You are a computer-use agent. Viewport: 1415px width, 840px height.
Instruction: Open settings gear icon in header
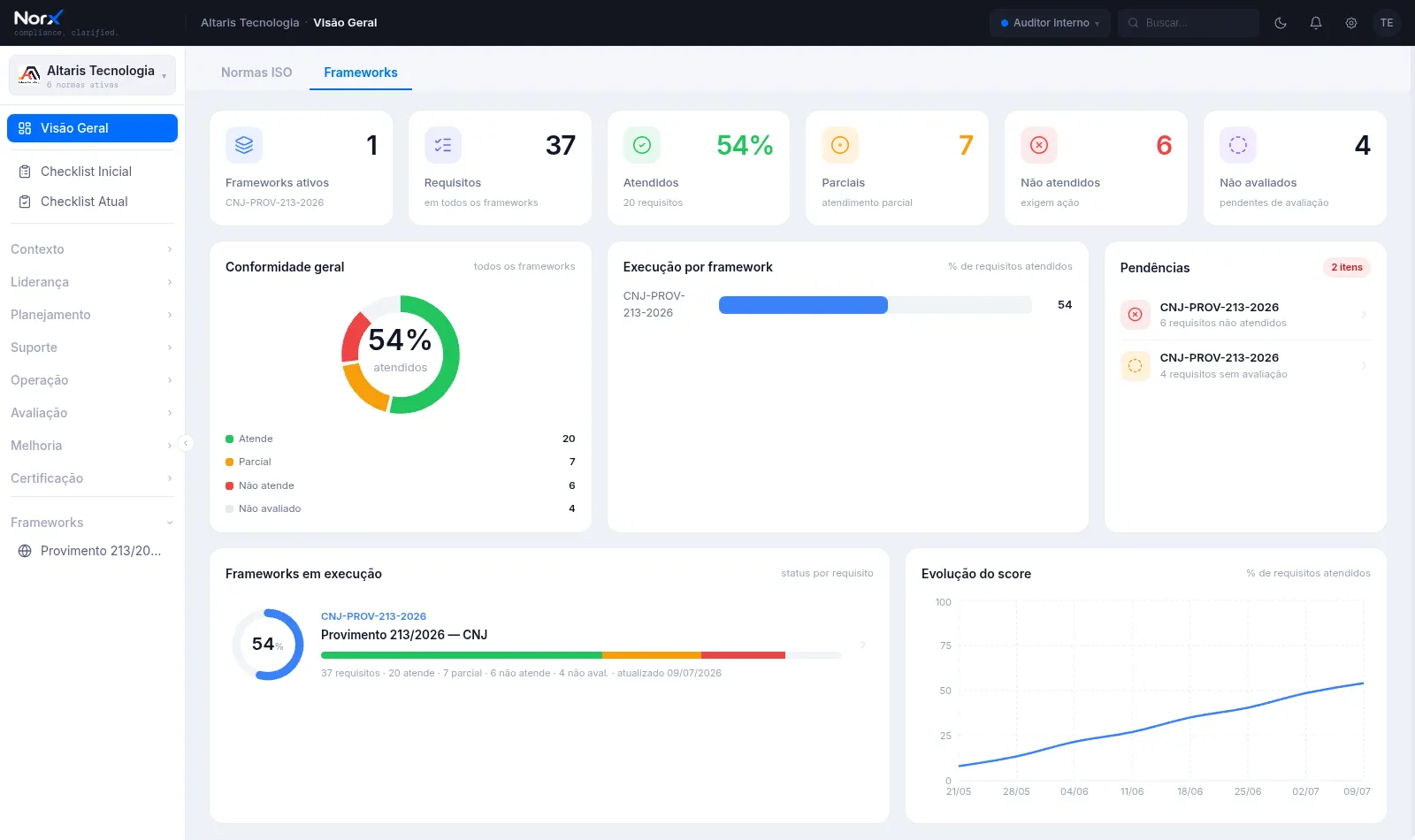pyautogui.click(x=1351, y=23)
